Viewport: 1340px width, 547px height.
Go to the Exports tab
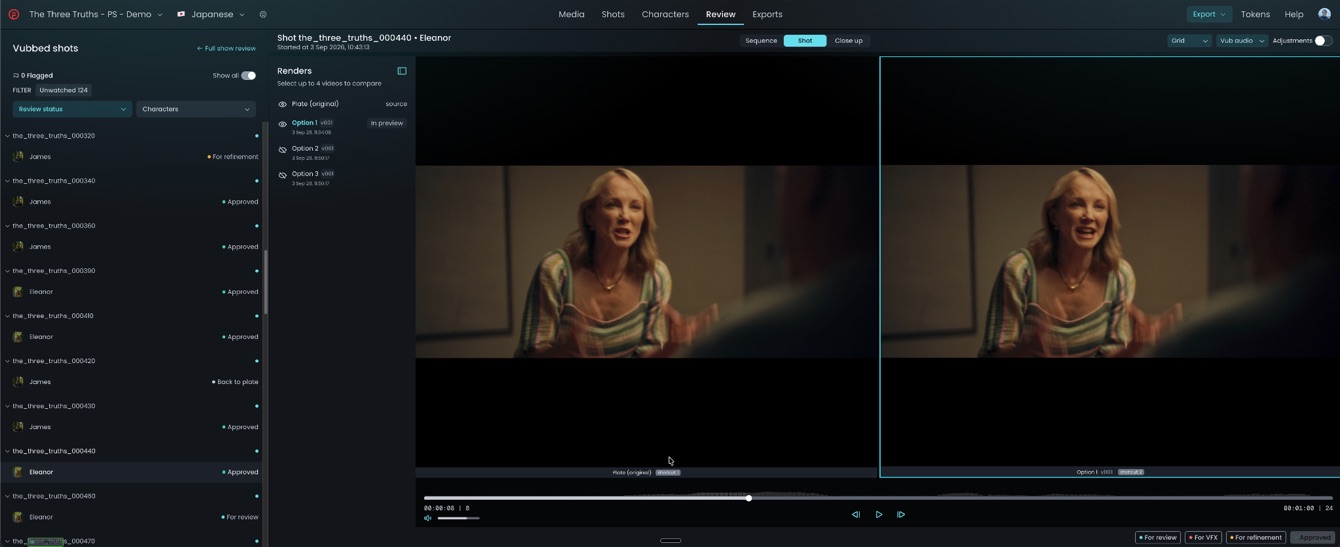coord(767,14)
